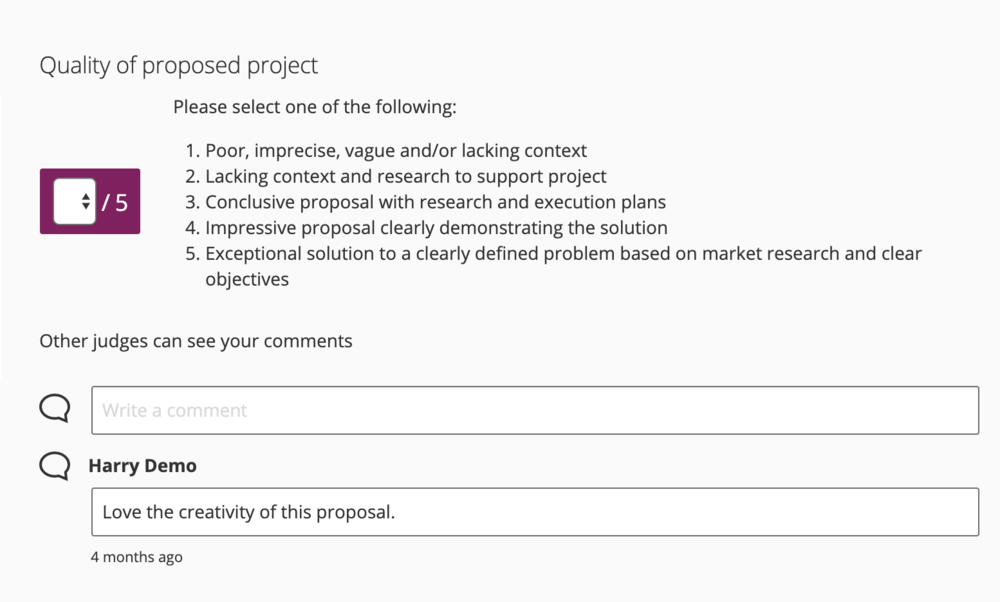1000x602 pixels.
Task: Select rating 5 "Exceptional solution" description
Action: point(563,253)
